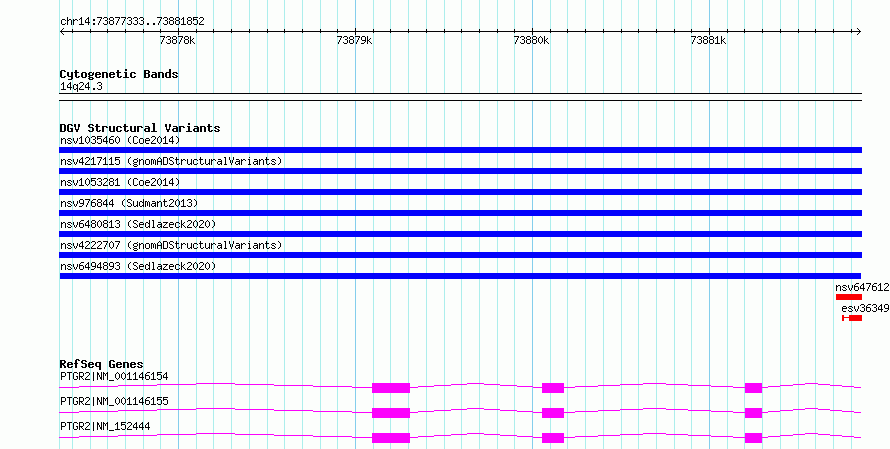Open the PTGR2|NM_152444 transcript label
The width and height of the screenshot is (890, 449).
point(105,426)
